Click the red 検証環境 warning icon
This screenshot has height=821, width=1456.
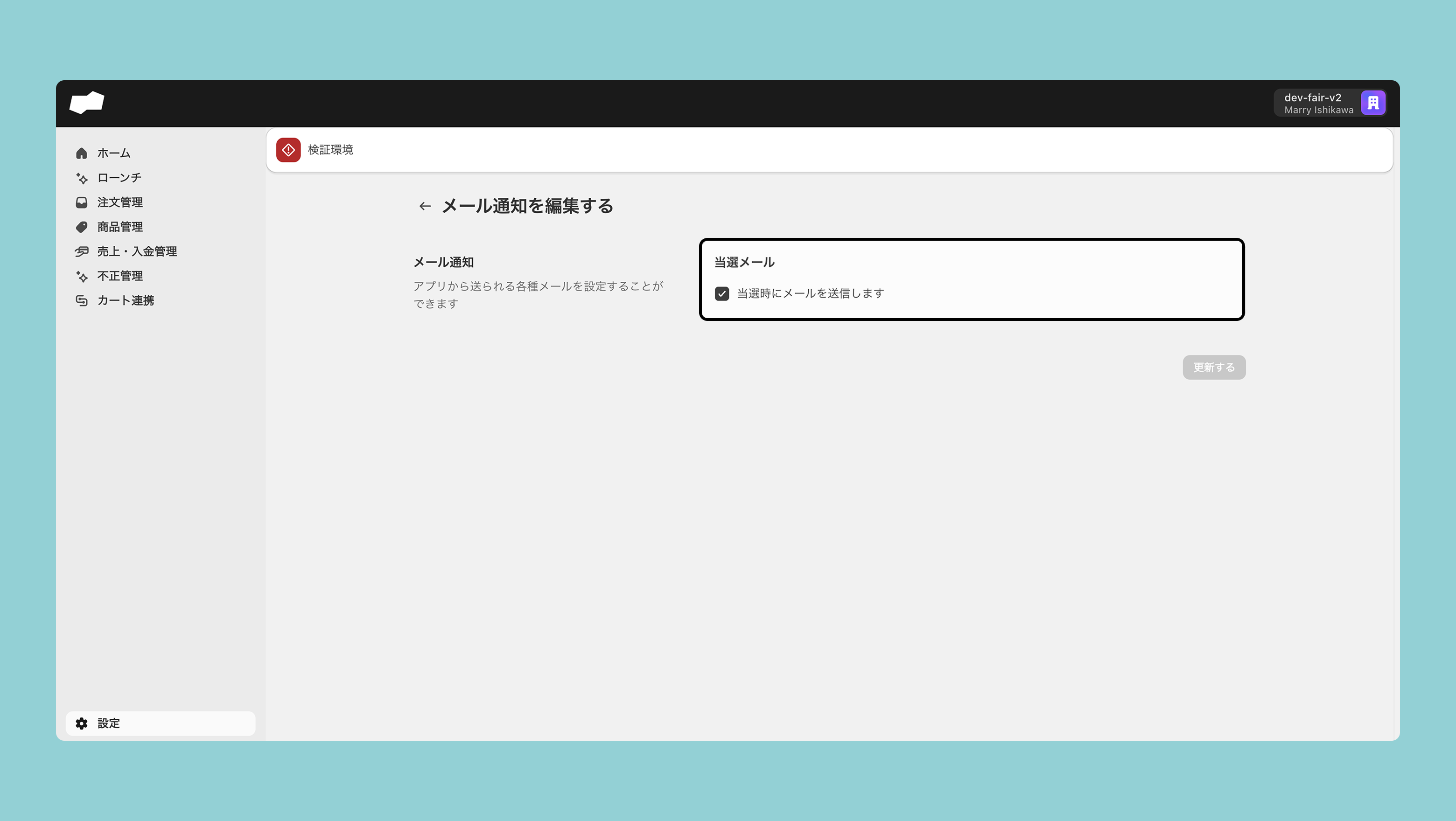click(288, 150)
